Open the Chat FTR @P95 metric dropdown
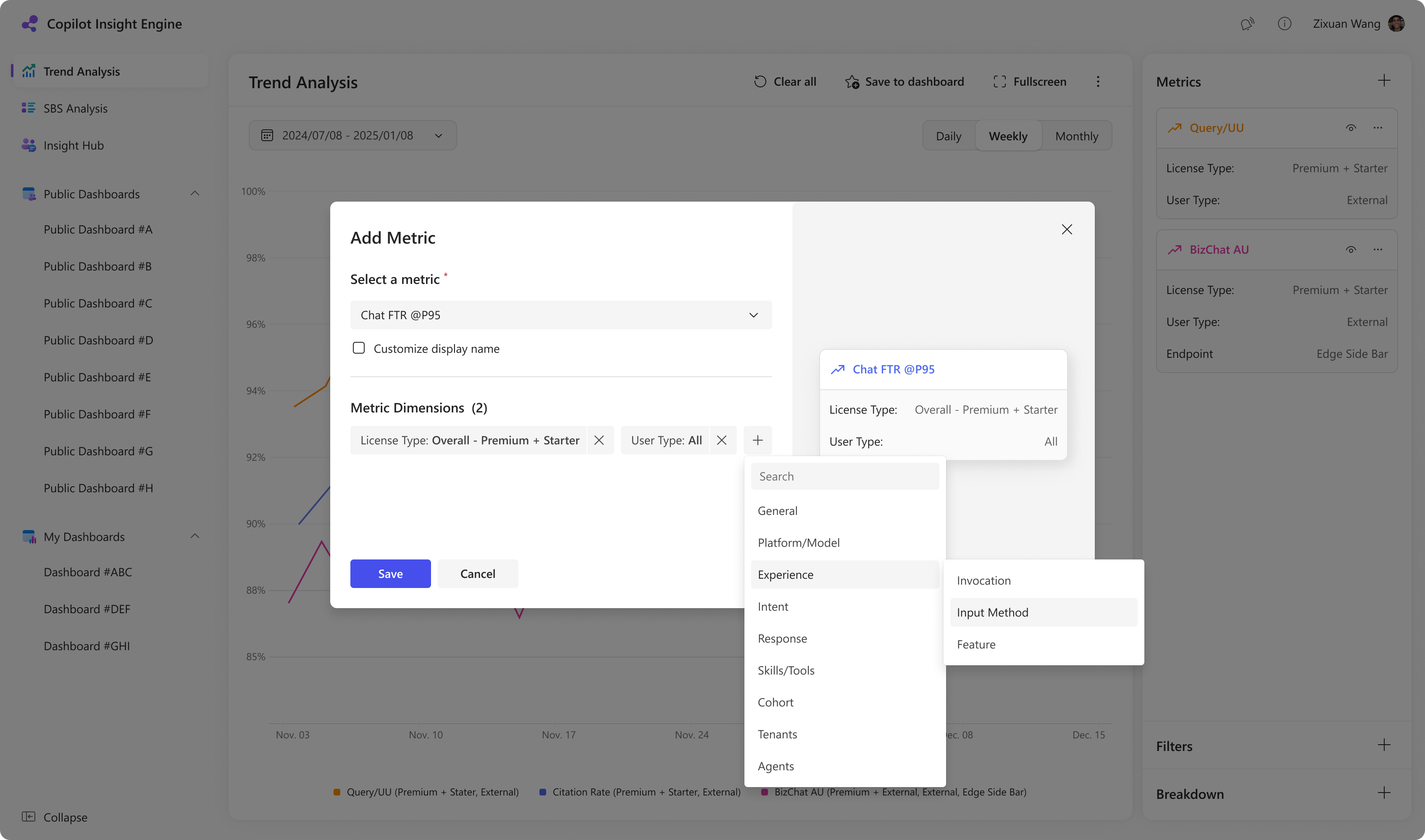The image size is (1425, 840). 560,315
